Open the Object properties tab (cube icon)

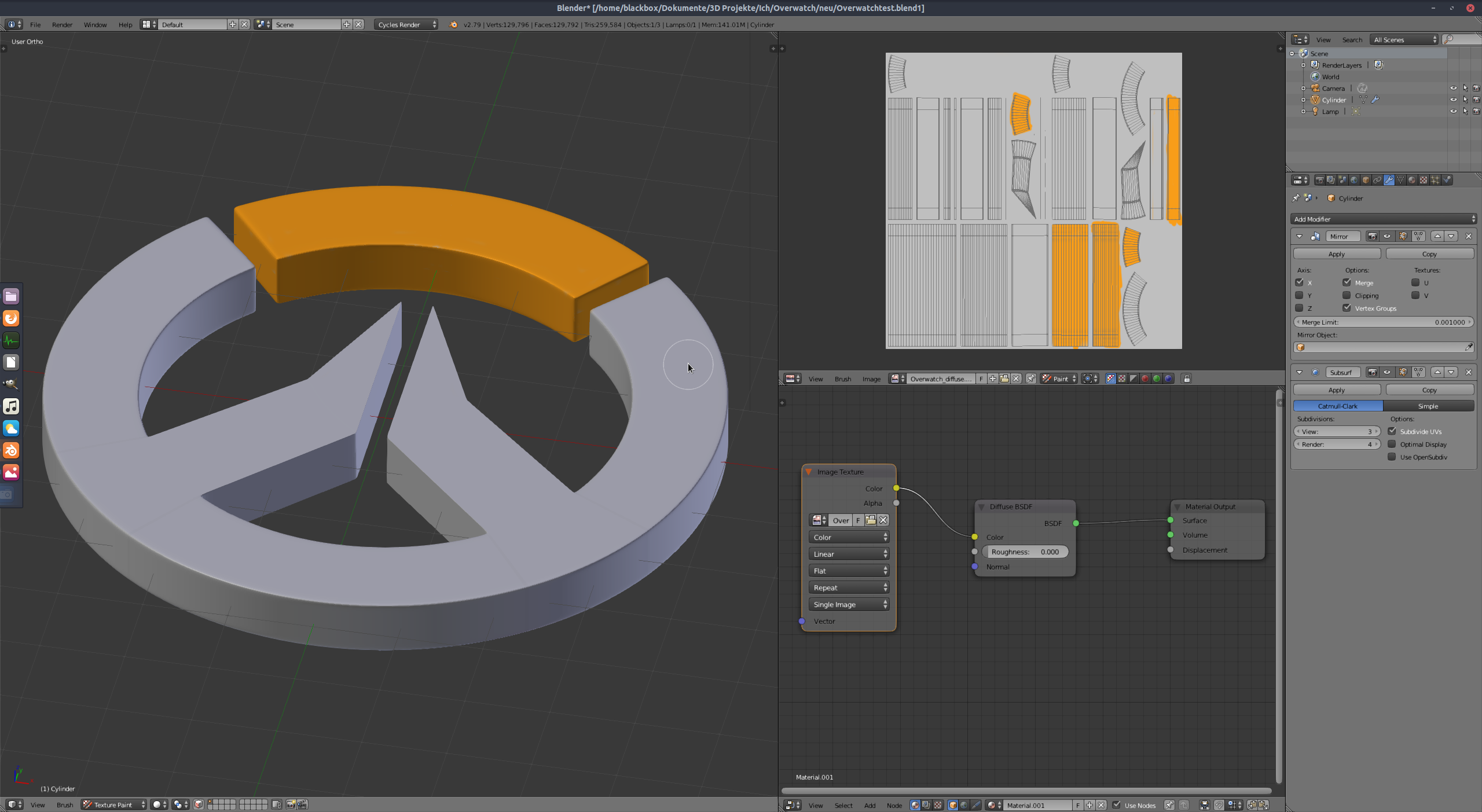(1366, 180)
